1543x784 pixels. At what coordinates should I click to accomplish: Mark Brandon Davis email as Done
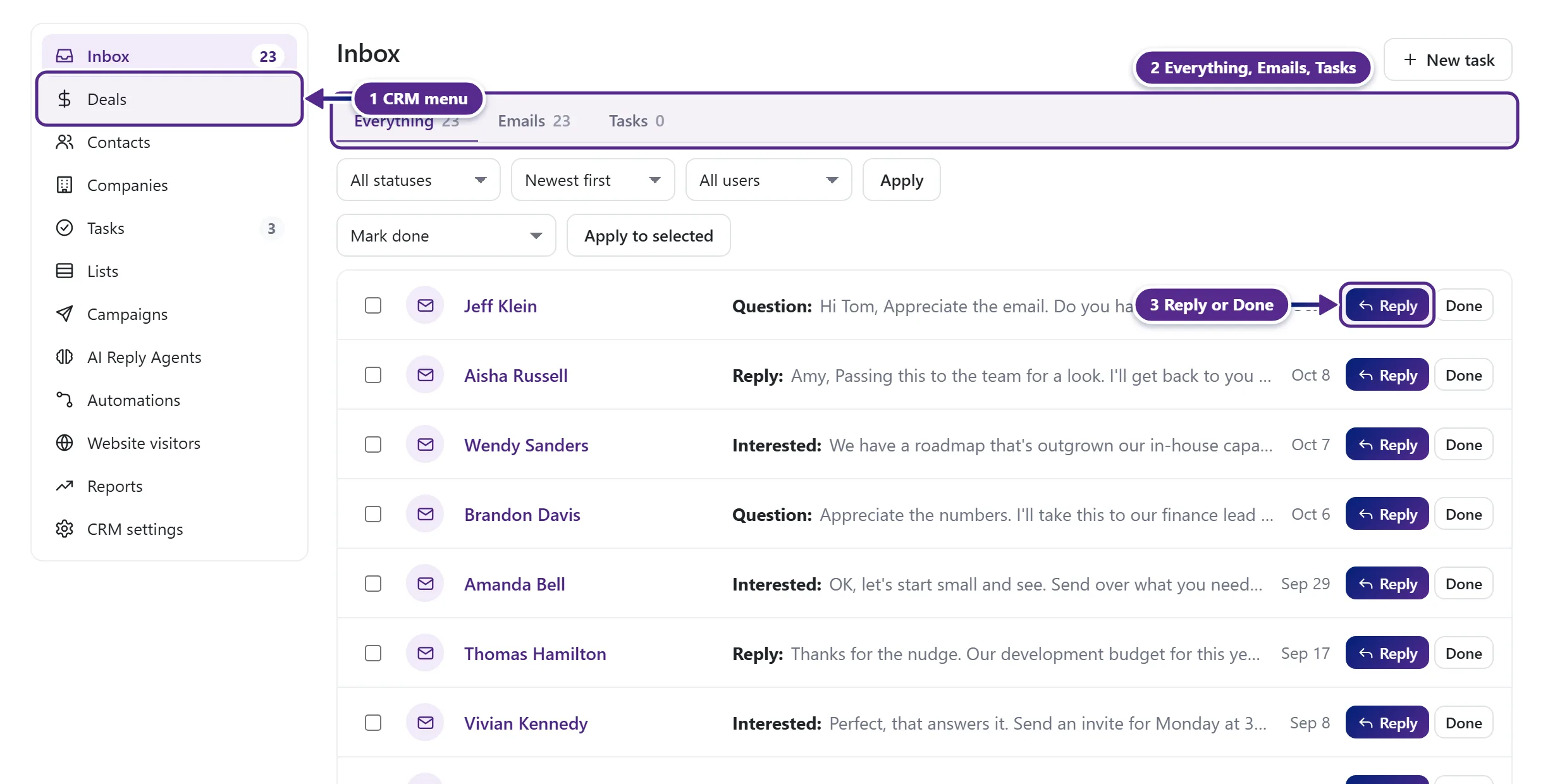tap(1464, 514)
